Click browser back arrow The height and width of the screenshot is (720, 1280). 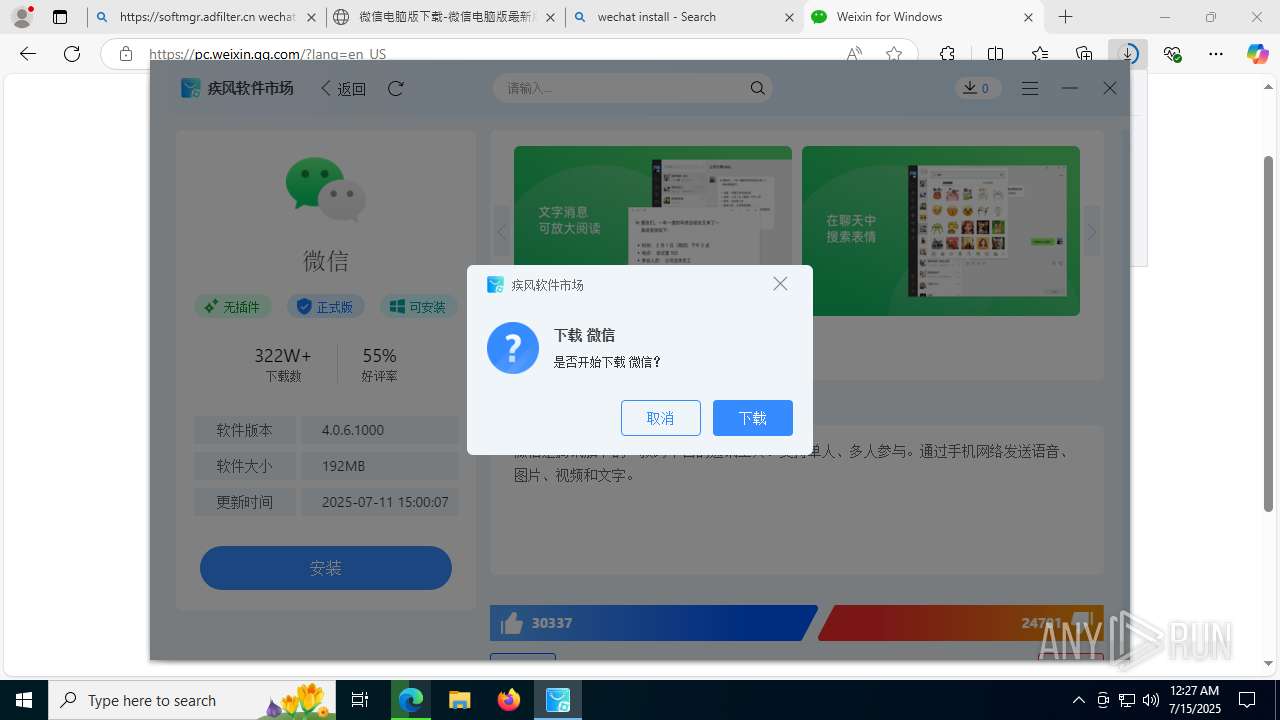click(28, 54)
